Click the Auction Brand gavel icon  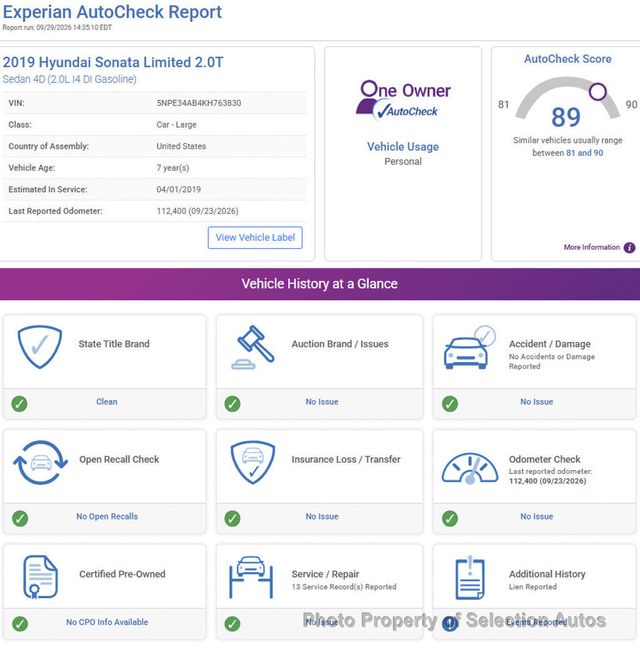click(253, 347)
